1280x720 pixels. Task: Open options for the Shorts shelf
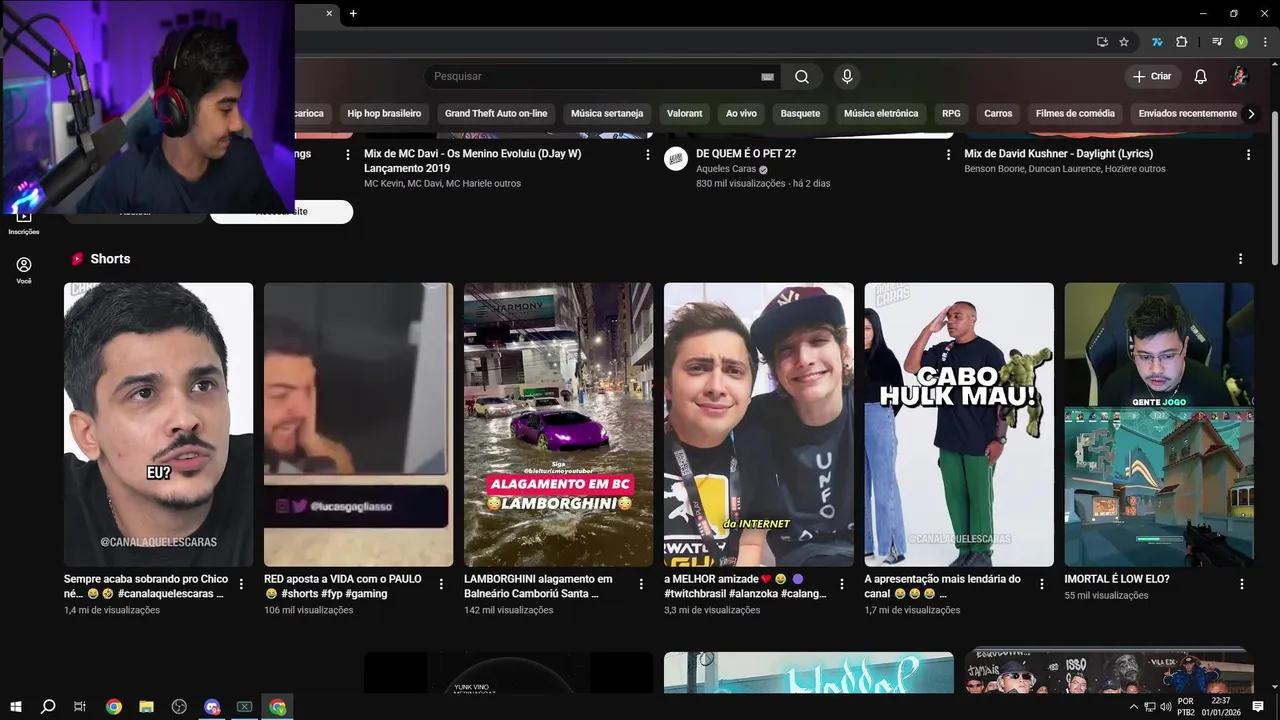point(1240,259)
